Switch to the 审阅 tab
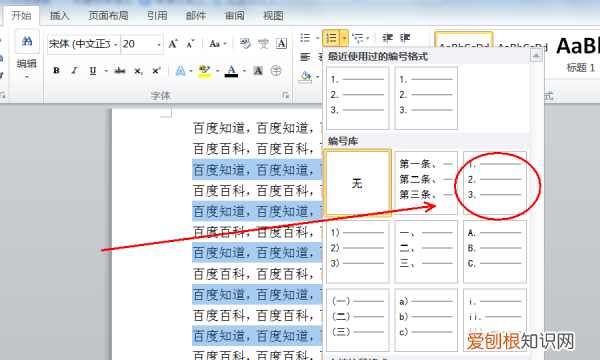Image resolution: width=600 pixels, height=360 pixels. (235, 16)
